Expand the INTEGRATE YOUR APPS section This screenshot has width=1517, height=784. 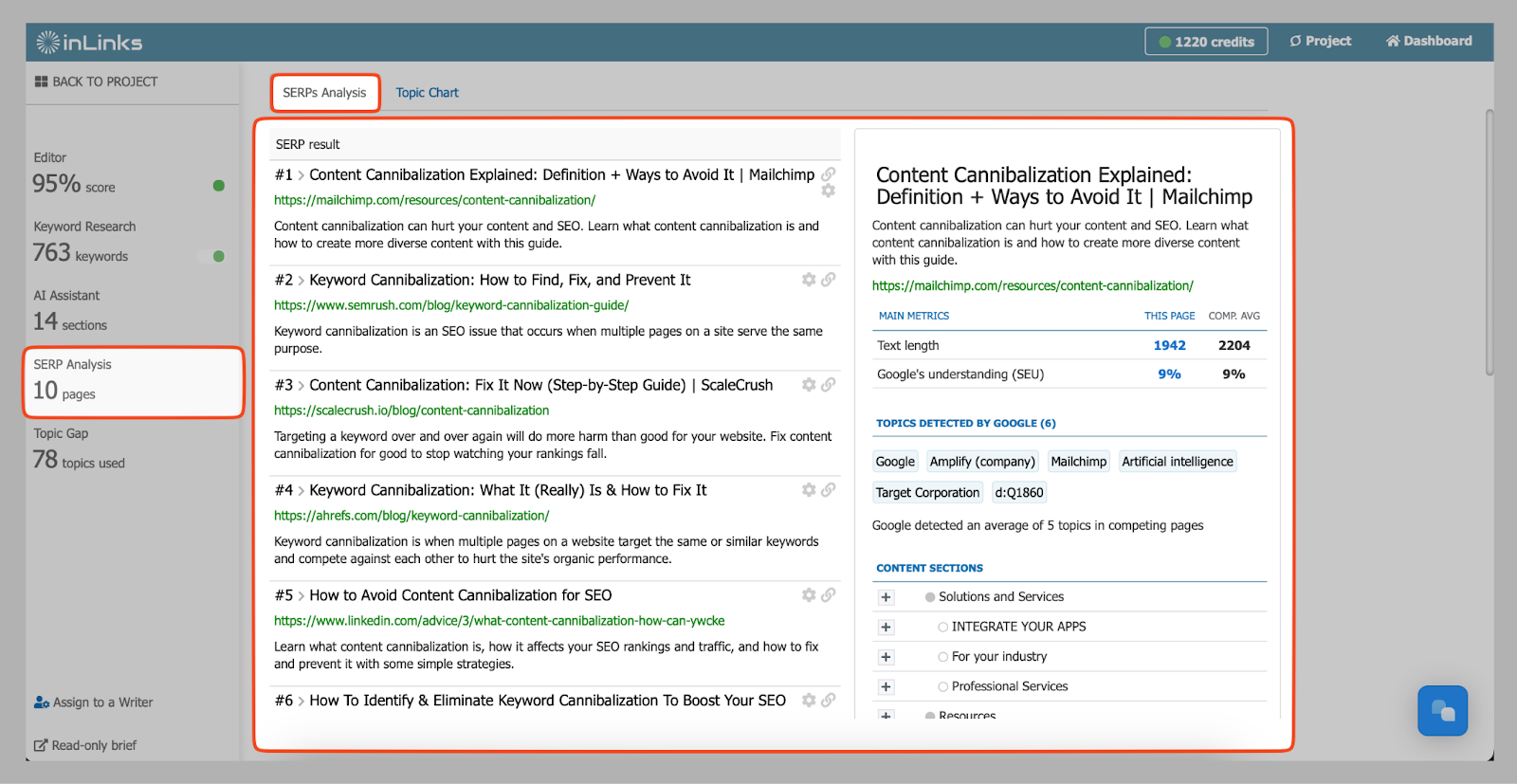pos(886,627)
